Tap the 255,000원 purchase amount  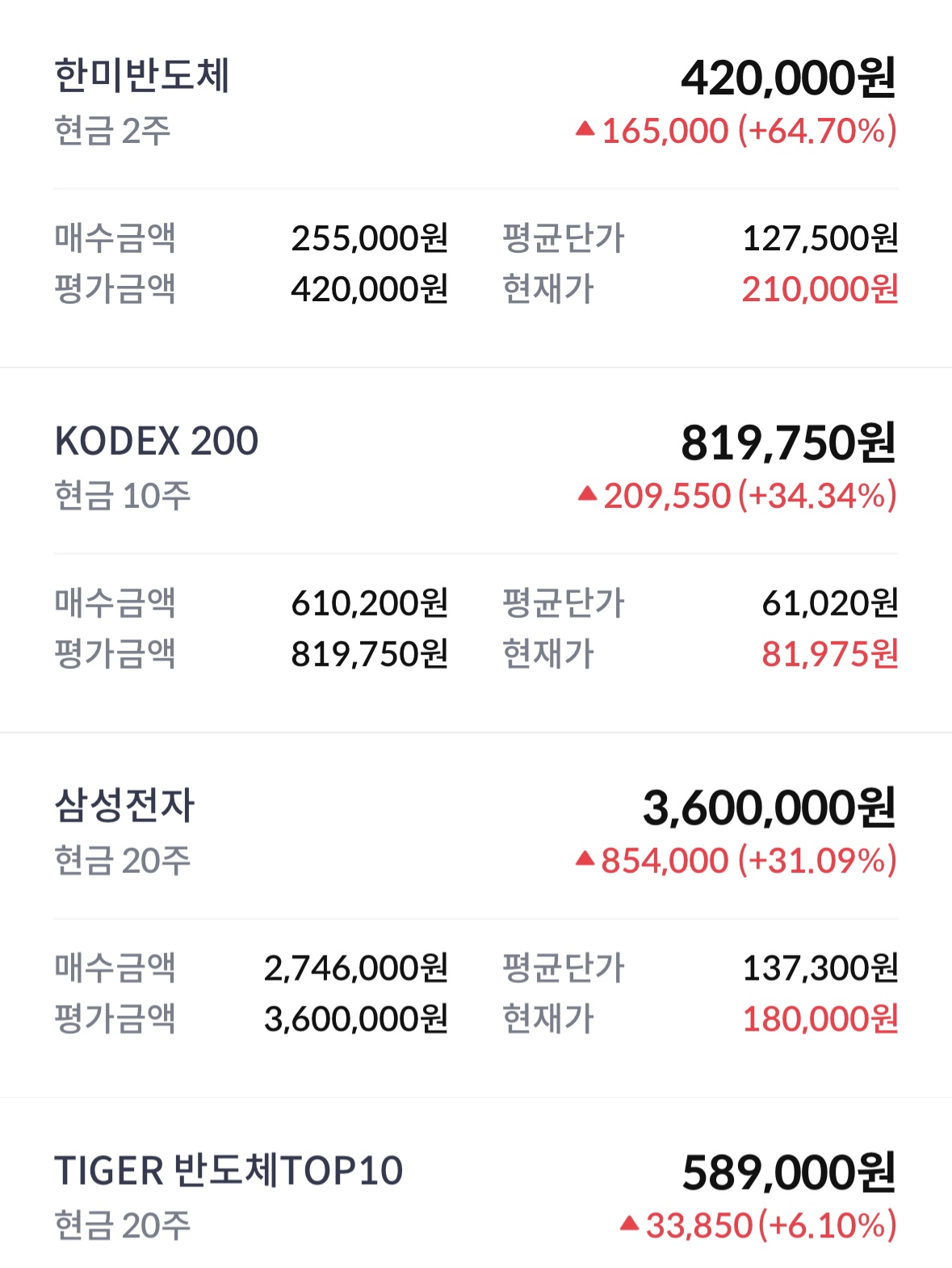369,238
